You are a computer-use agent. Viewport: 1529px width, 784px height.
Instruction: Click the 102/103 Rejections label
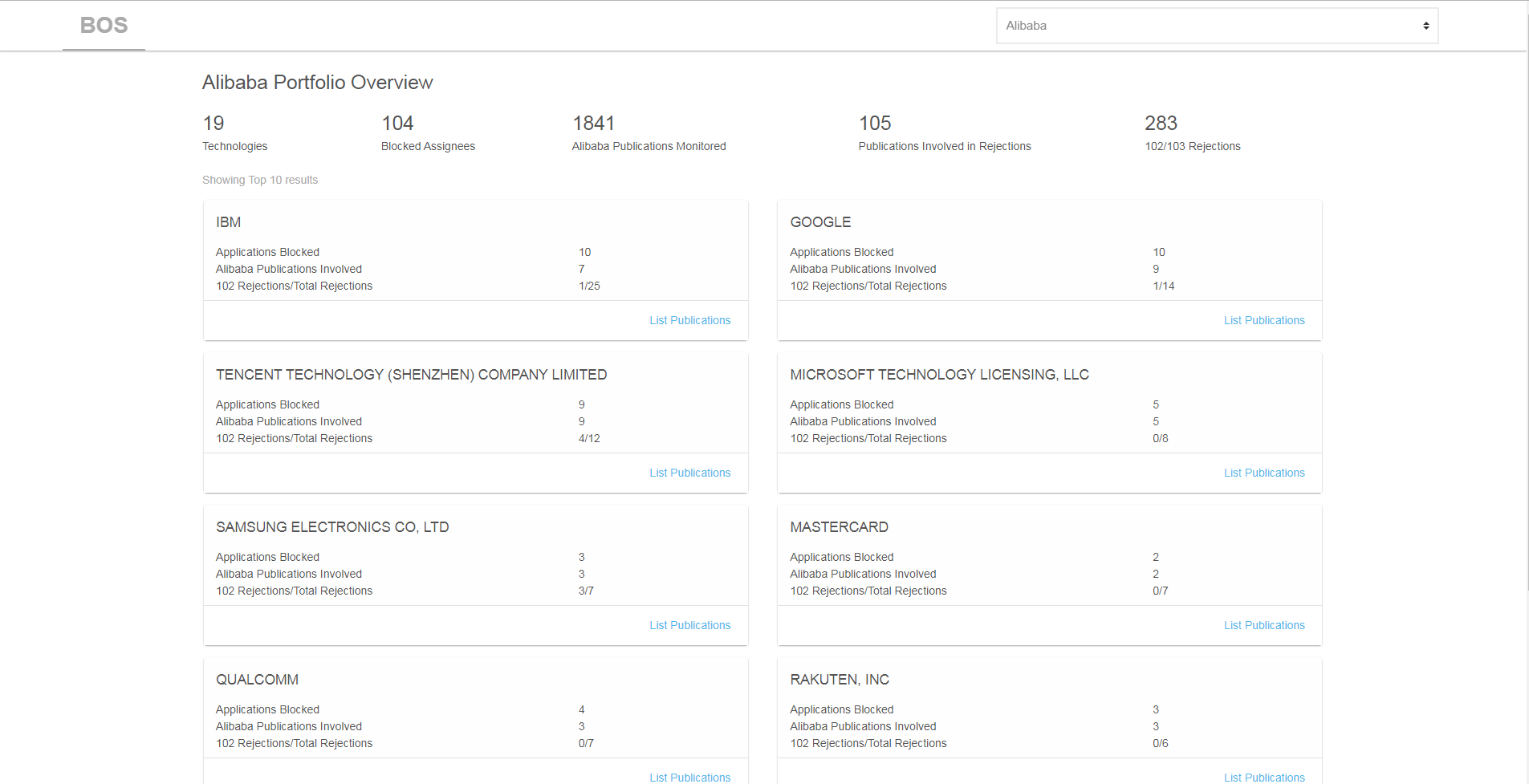tap(1193, 146)
